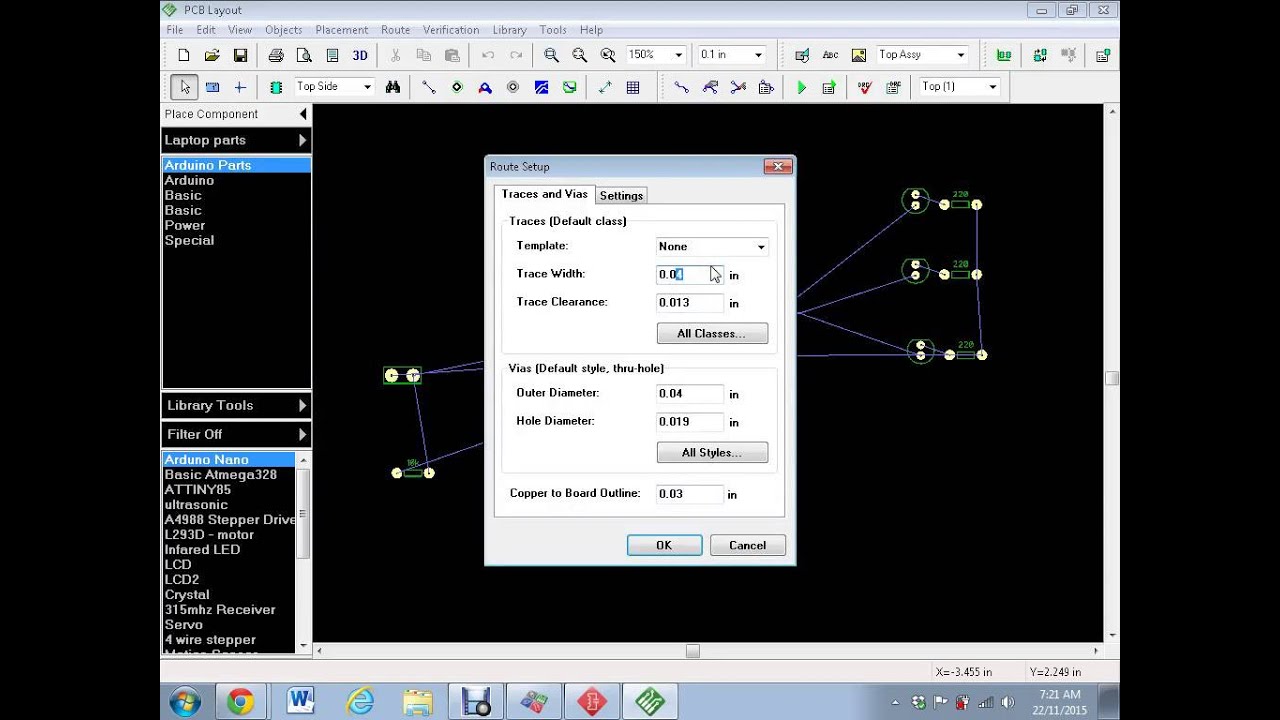
Task: Select the place via ring tool
Action: pyautogui.click(x=513, y=87)
